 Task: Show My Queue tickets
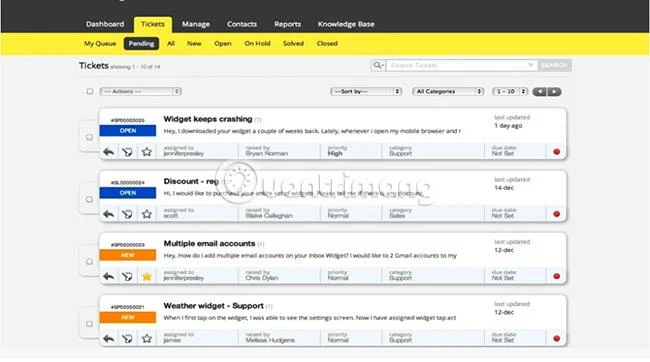tap(100, 44)
